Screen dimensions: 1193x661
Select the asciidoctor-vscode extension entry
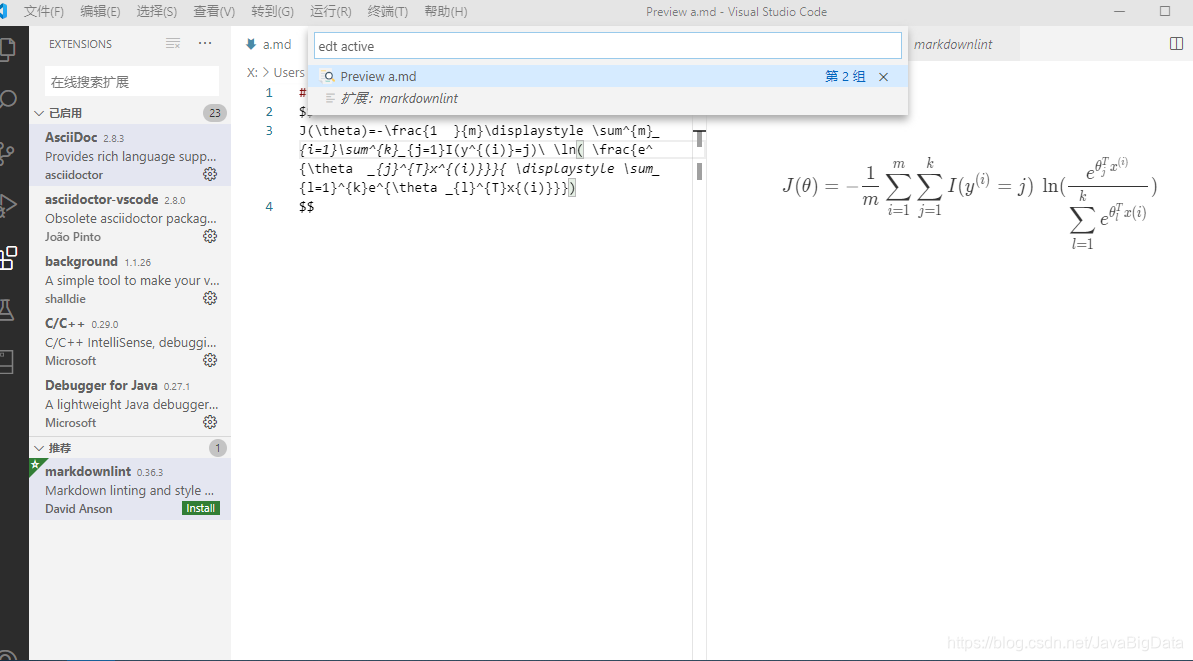coord(130,218)
